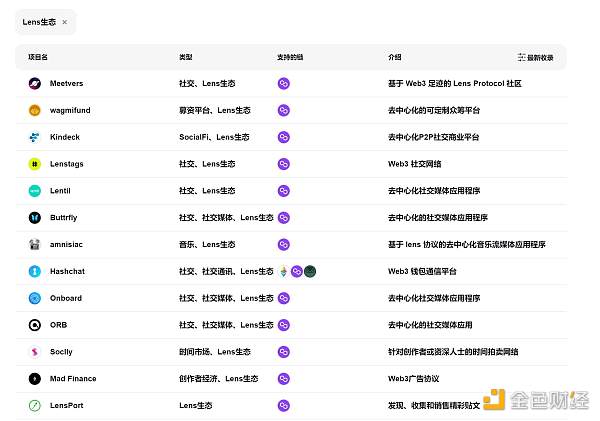Select the 支持的链 column header
600x421 pixels.
coord(290,57)
